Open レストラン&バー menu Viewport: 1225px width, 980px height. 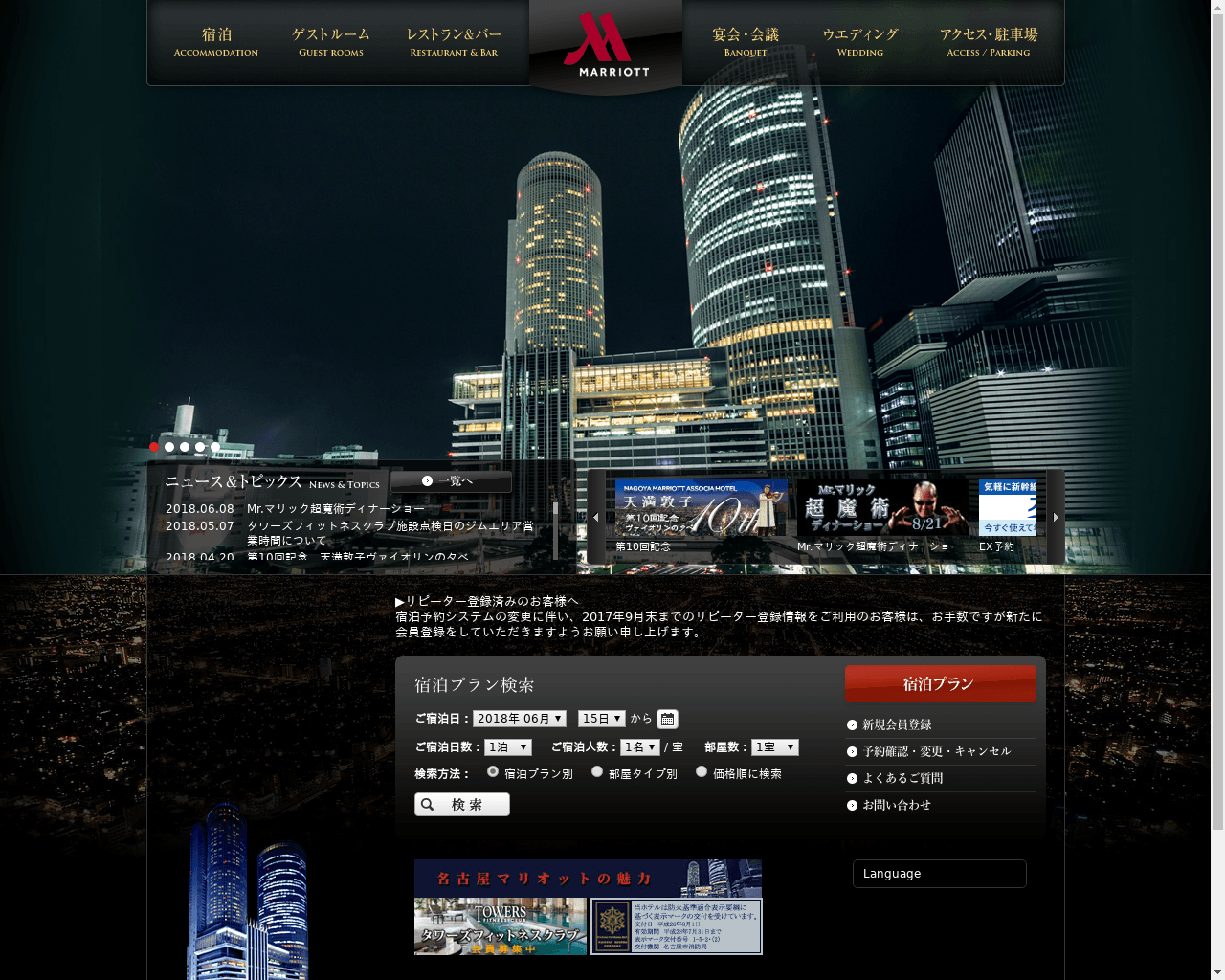[454, 42]
